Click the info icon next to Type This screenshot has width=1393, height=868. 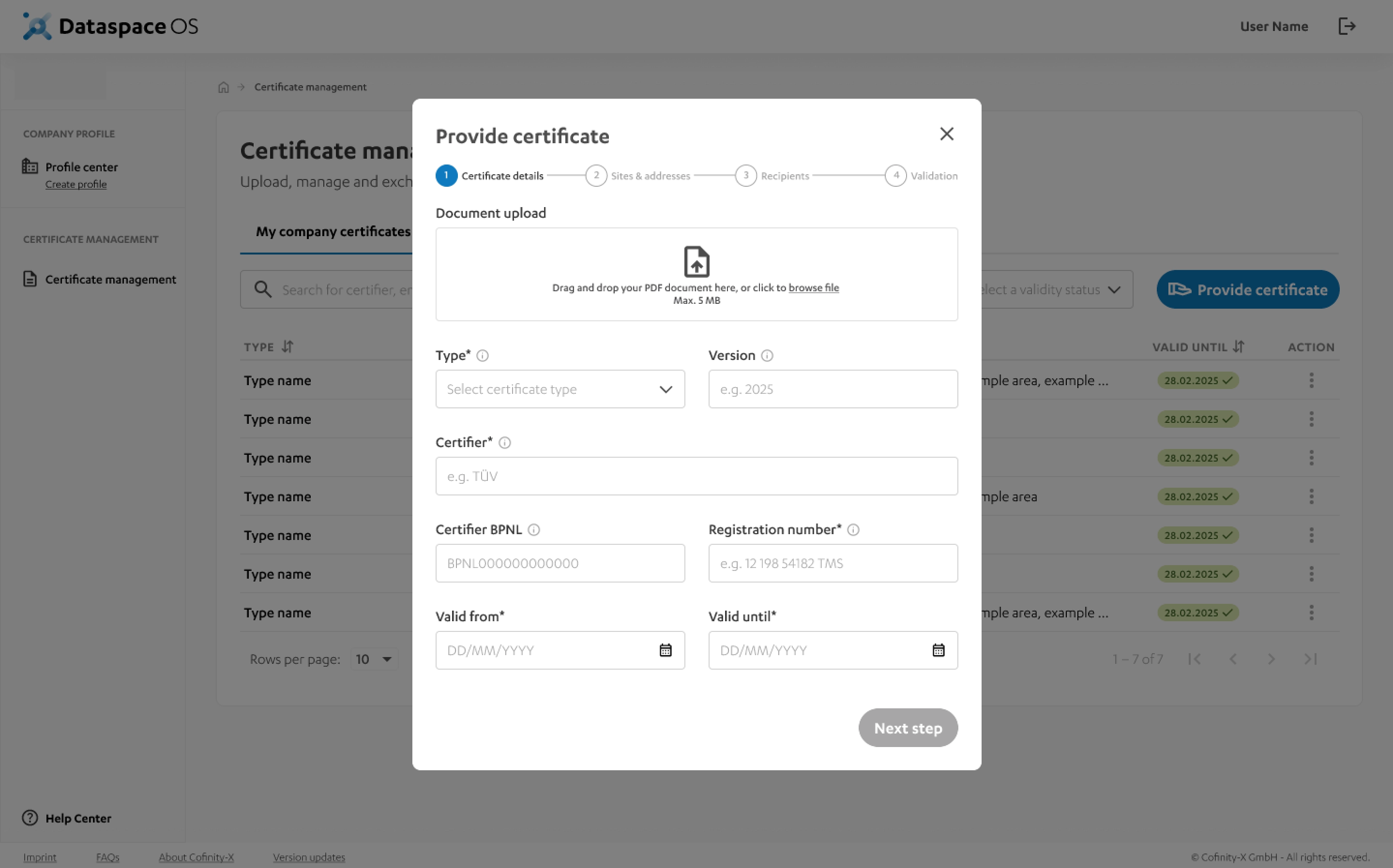click(483, 356)
